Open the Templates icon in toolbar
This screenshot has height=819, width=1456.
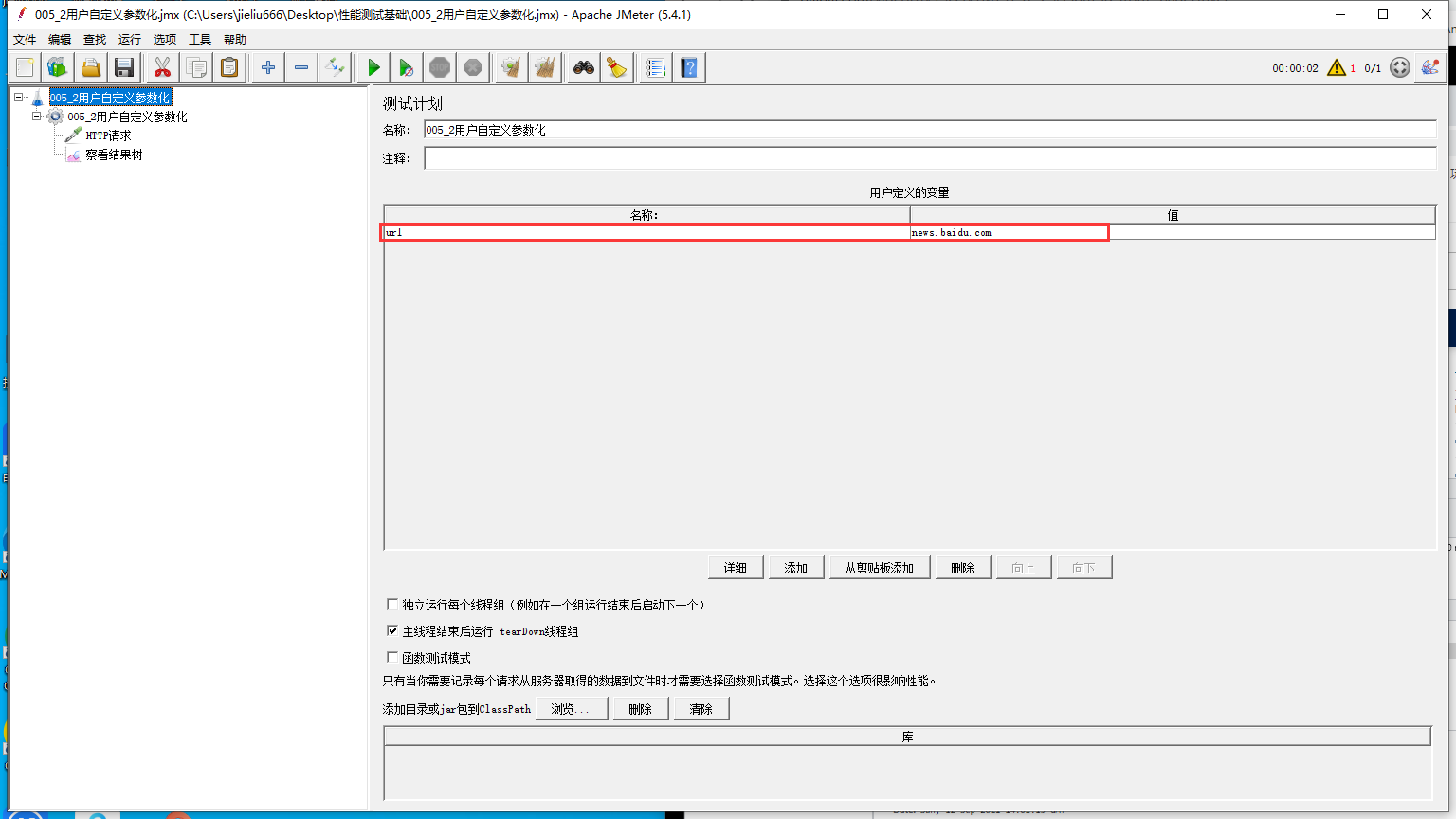coord(58,67)
